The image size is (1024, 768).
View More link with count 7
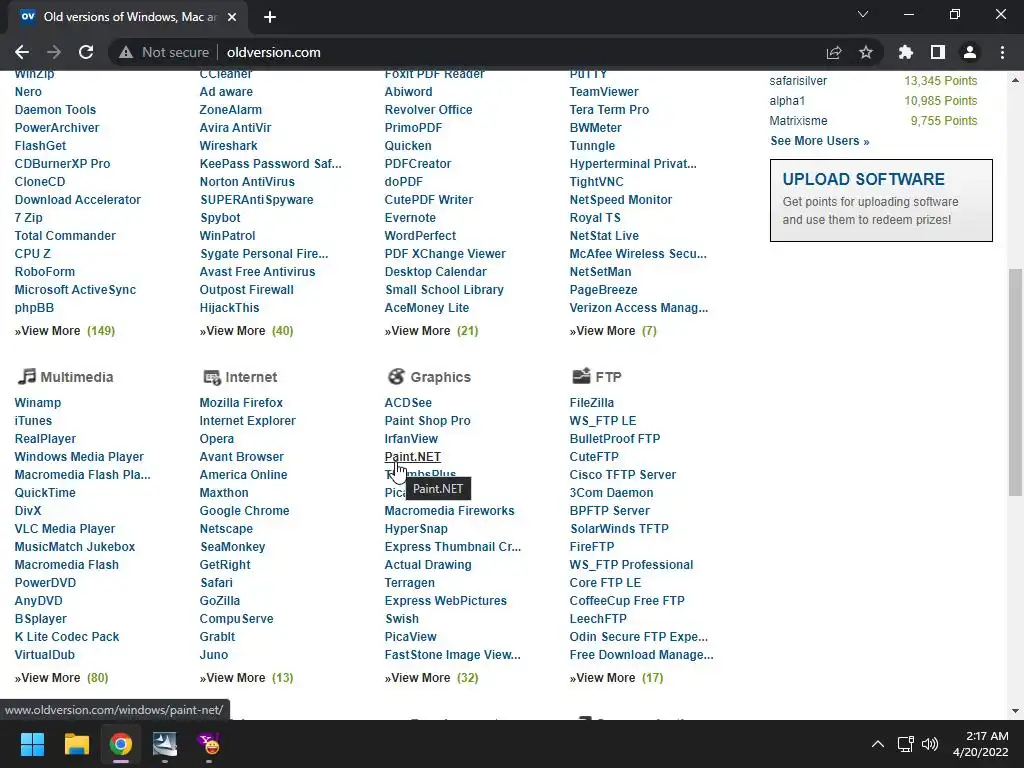click(x=613, y=331)
